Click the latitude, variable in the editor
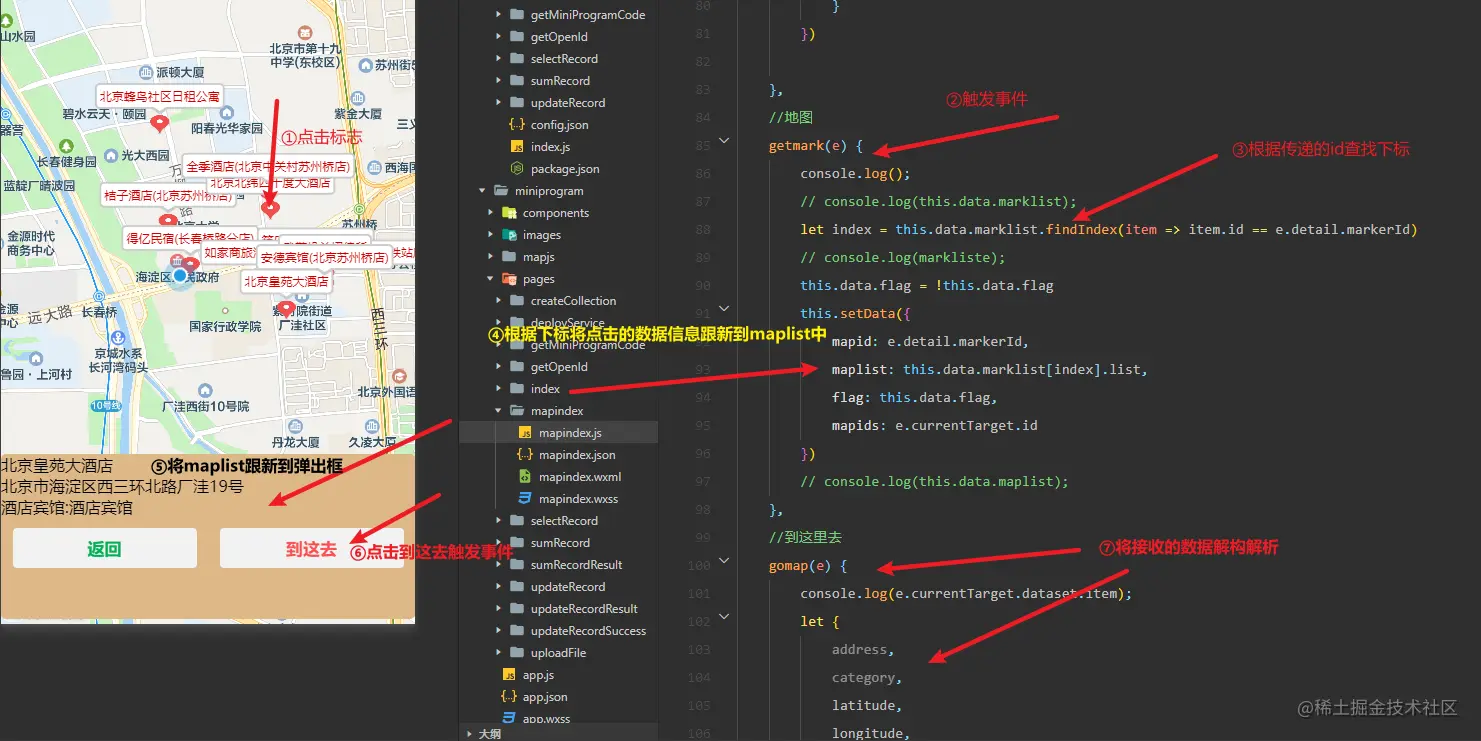1481x741 pixels. tap(867, 705)
